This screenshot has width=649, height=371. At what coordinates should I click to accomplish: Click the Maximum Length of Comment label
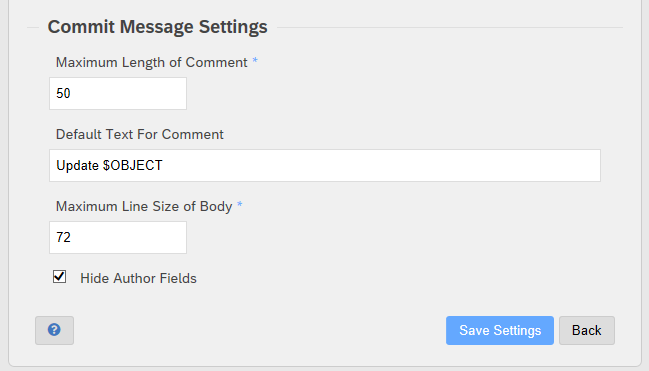(151, 62)
